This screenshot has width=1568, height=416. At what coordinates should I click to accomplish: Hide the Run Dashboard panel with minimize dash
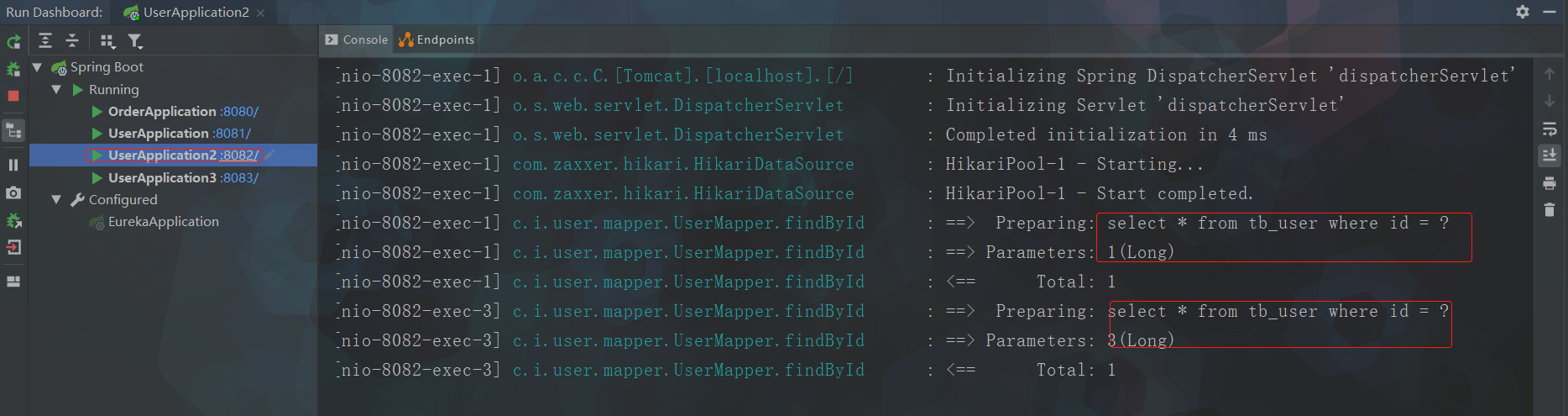tap(1550, 12)
